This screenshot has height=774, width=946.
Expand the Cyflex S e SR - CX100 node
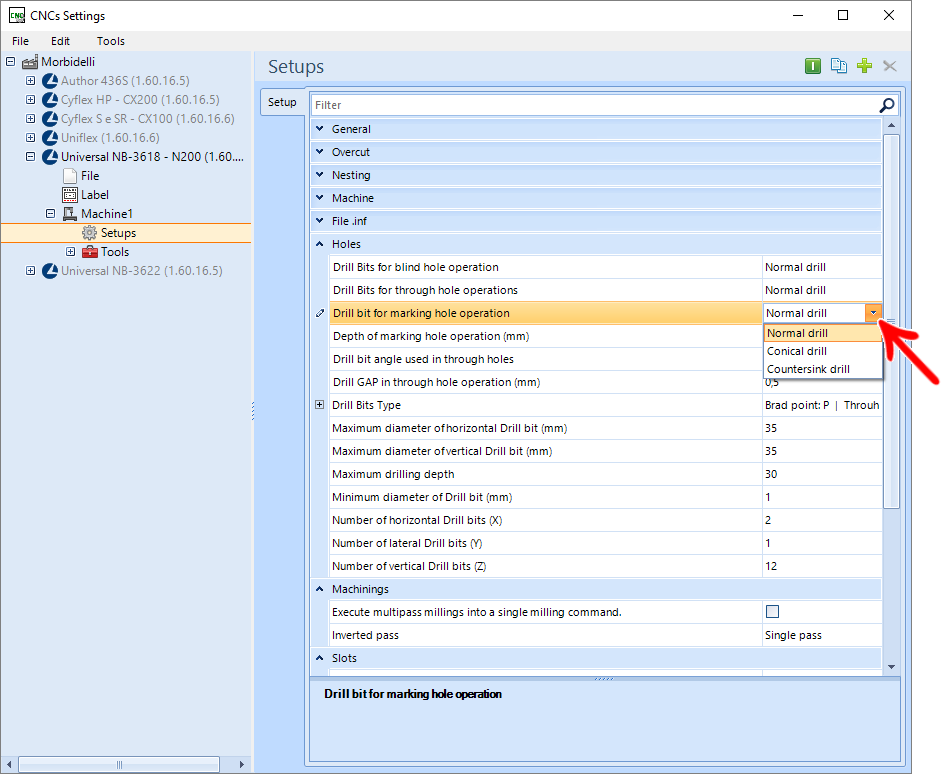[30, 119]
